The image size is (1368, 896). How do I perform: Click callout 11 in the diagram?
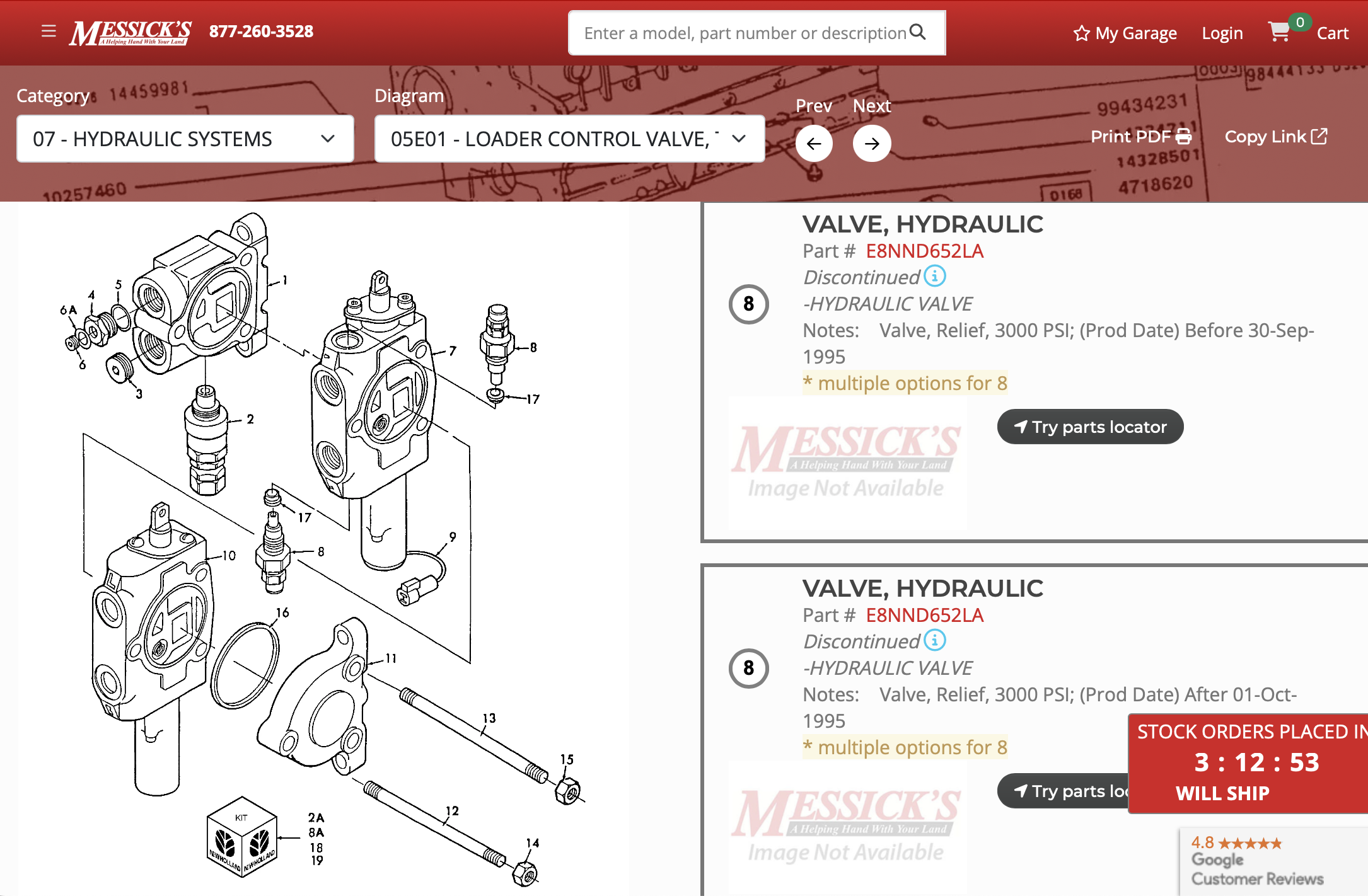[391, 658]
